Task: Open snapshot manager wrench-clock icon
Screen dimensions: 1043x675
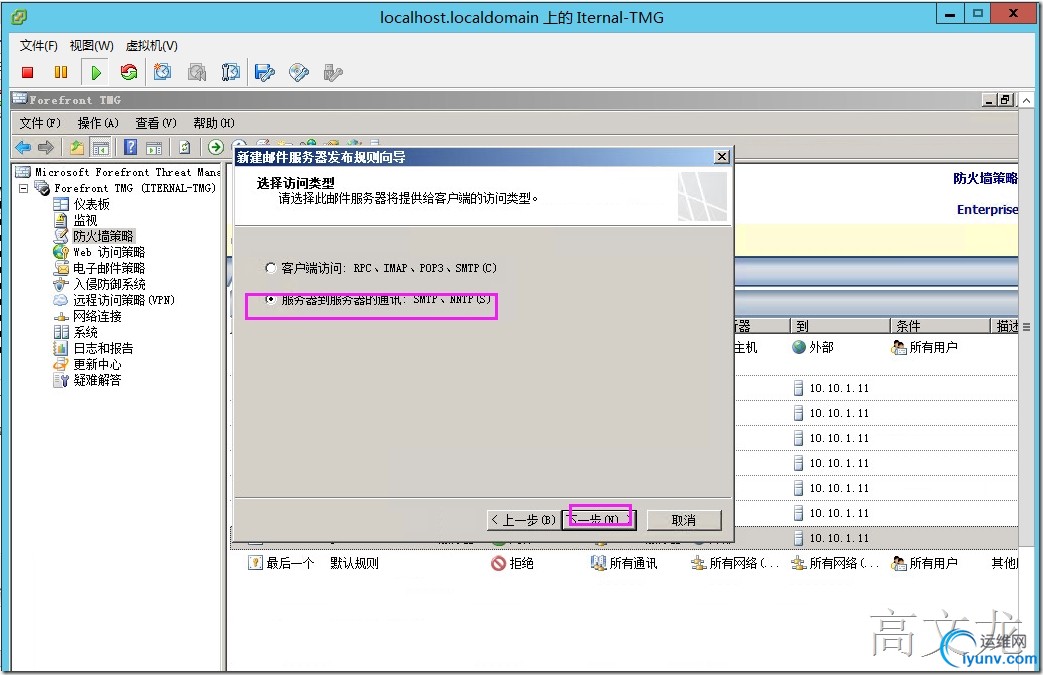Action: (230, 72)
